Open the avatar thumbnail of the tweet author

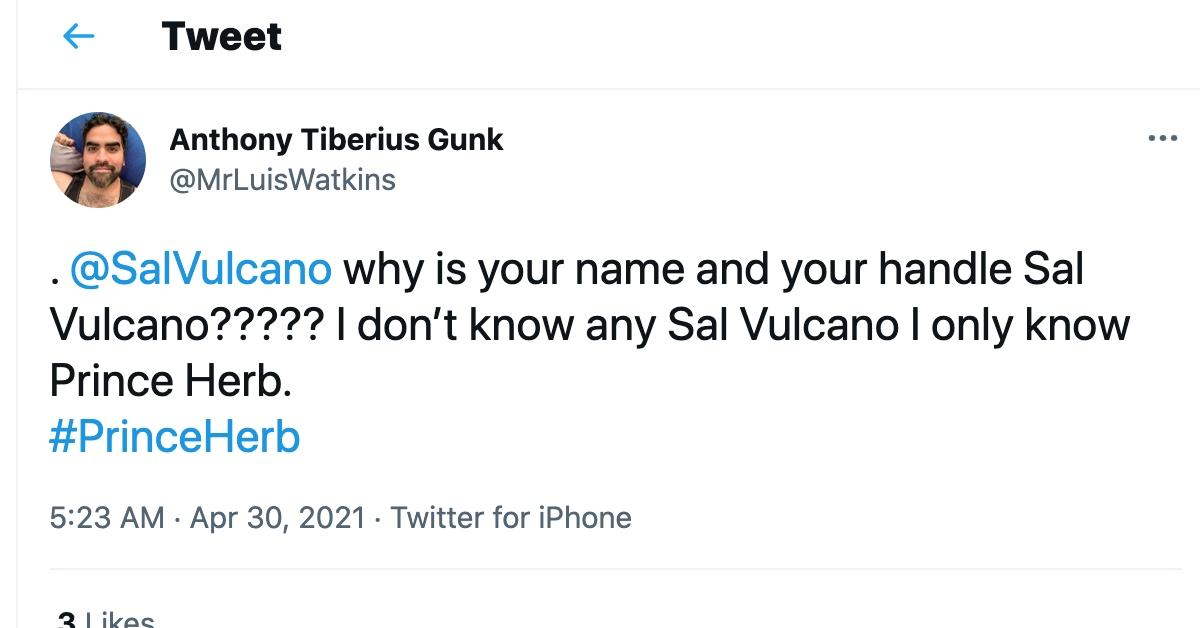tap(97, 158)
